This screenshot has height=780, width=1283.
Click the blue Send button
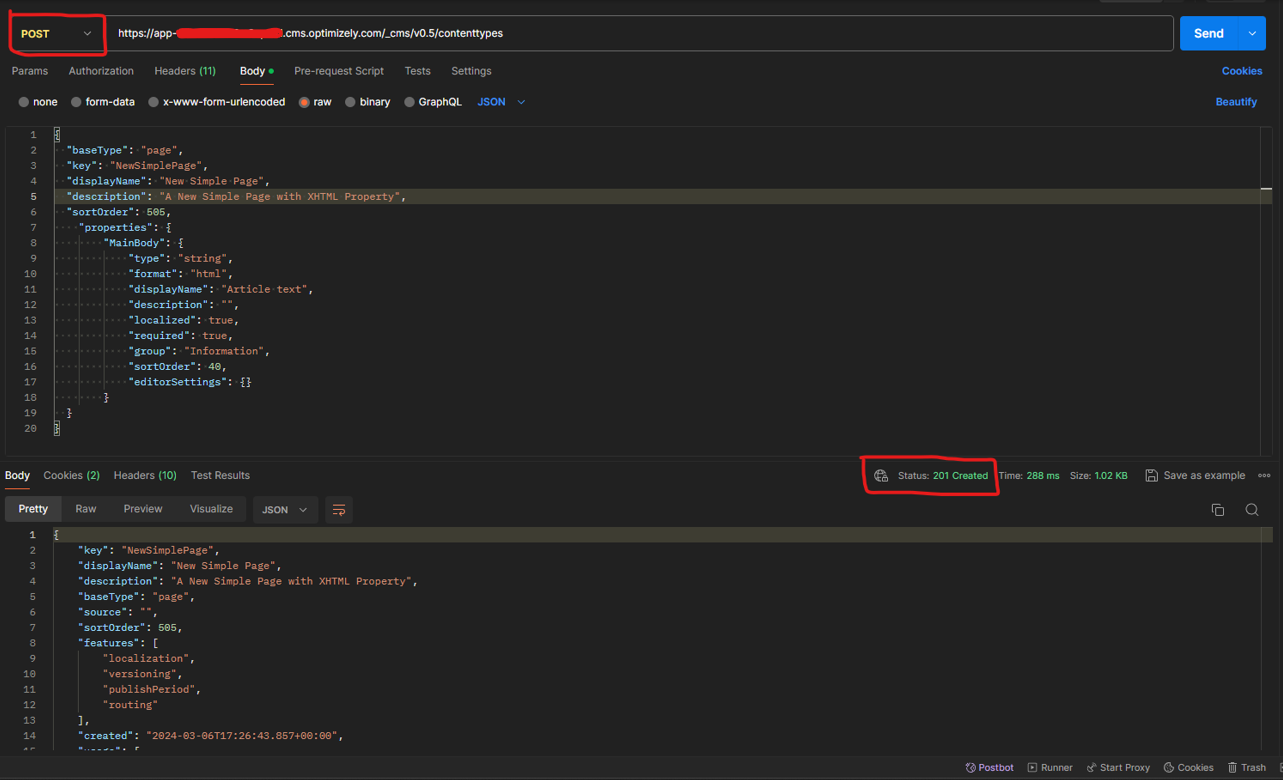tap(1208, 34)
